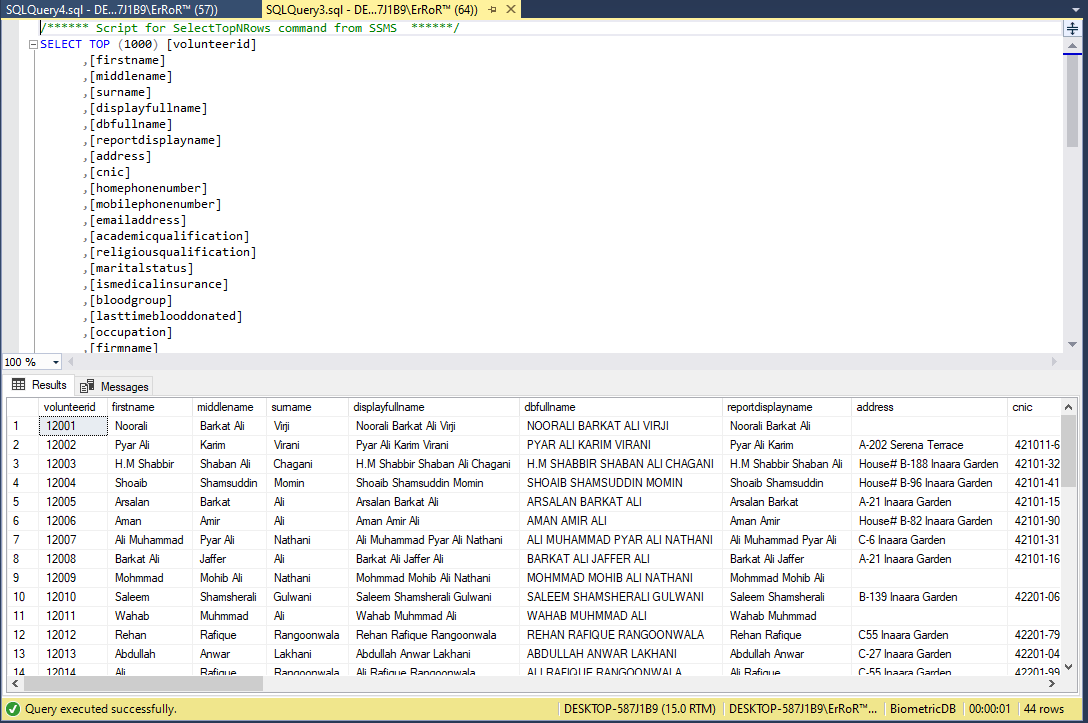Image resolution: width=1088 pixels, height=723 pixels.
Task: Close the SQLQuery3.sql tab
Action: 509,9
